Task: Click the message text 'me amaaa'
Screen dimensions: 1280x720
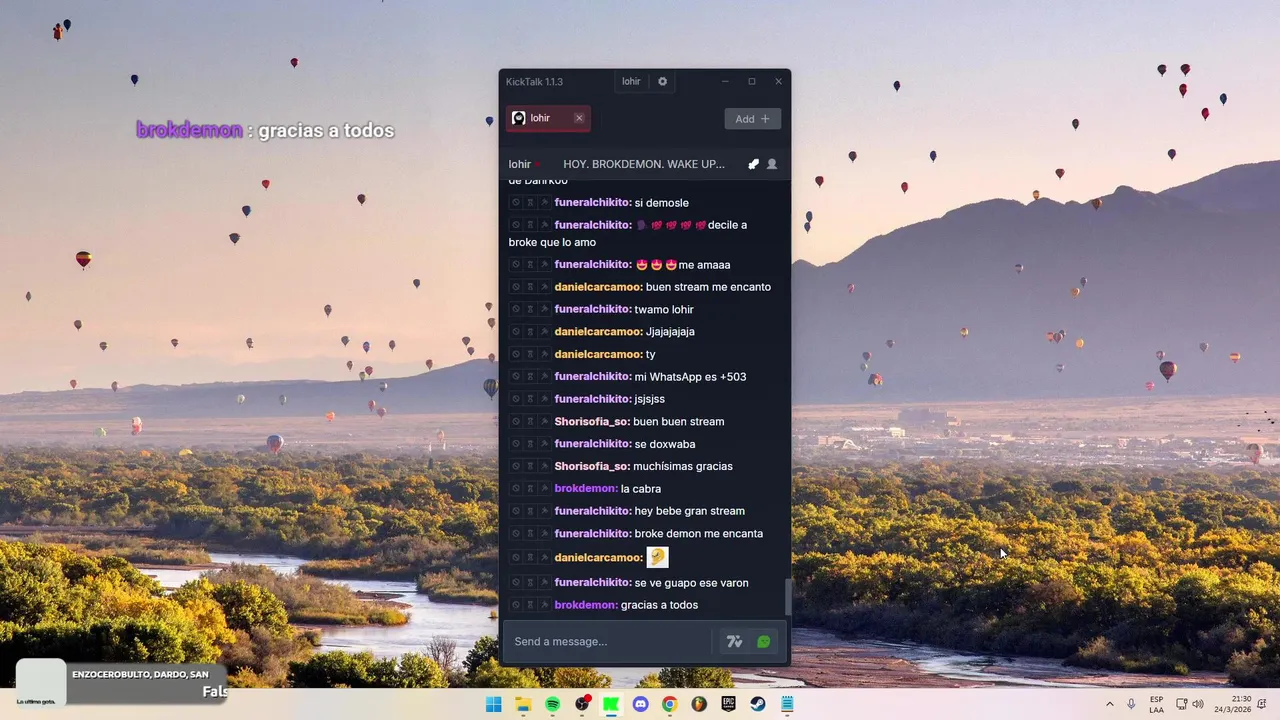Action: click(705, 265)
